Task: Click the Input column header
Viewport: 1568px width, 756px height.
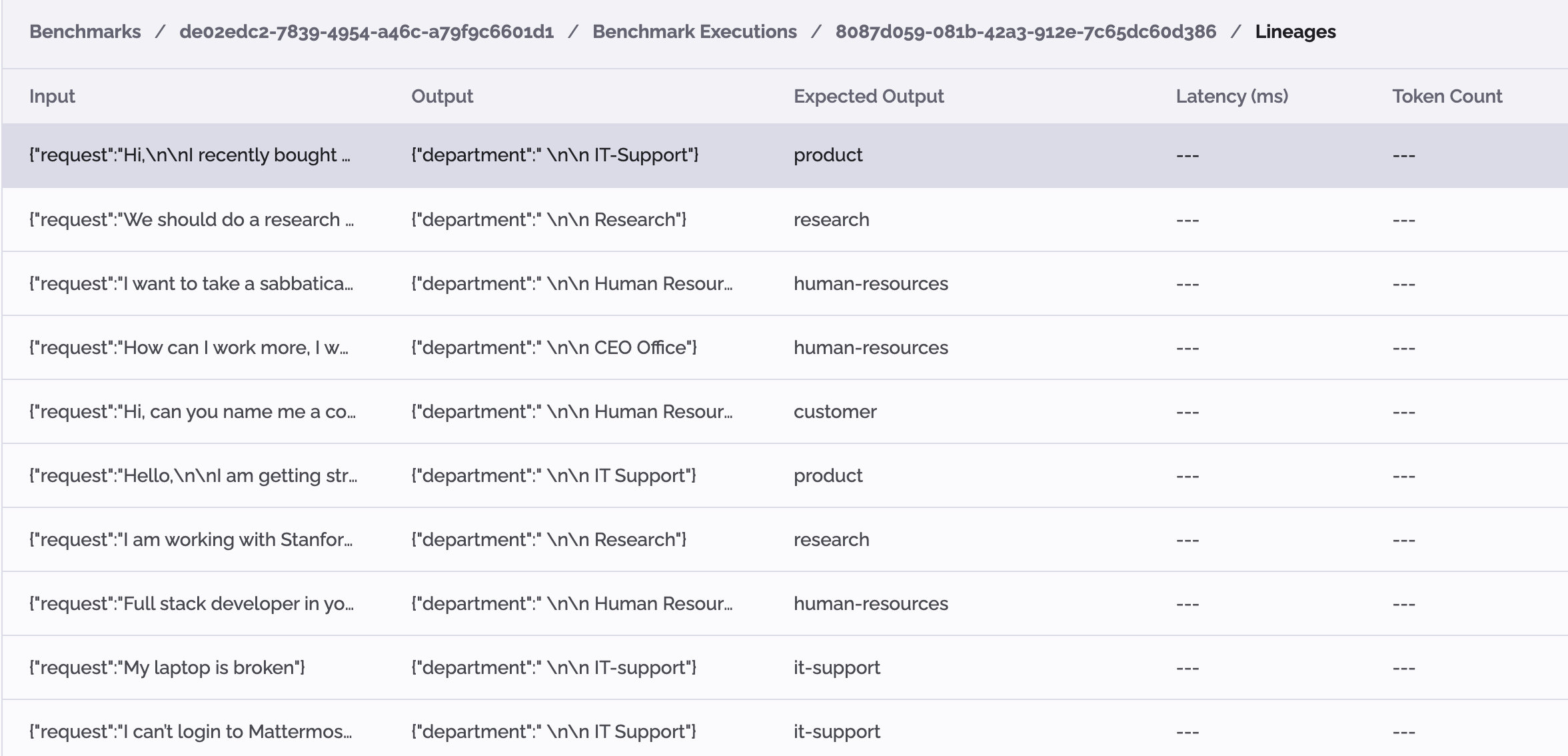Action: pos(52,97)
